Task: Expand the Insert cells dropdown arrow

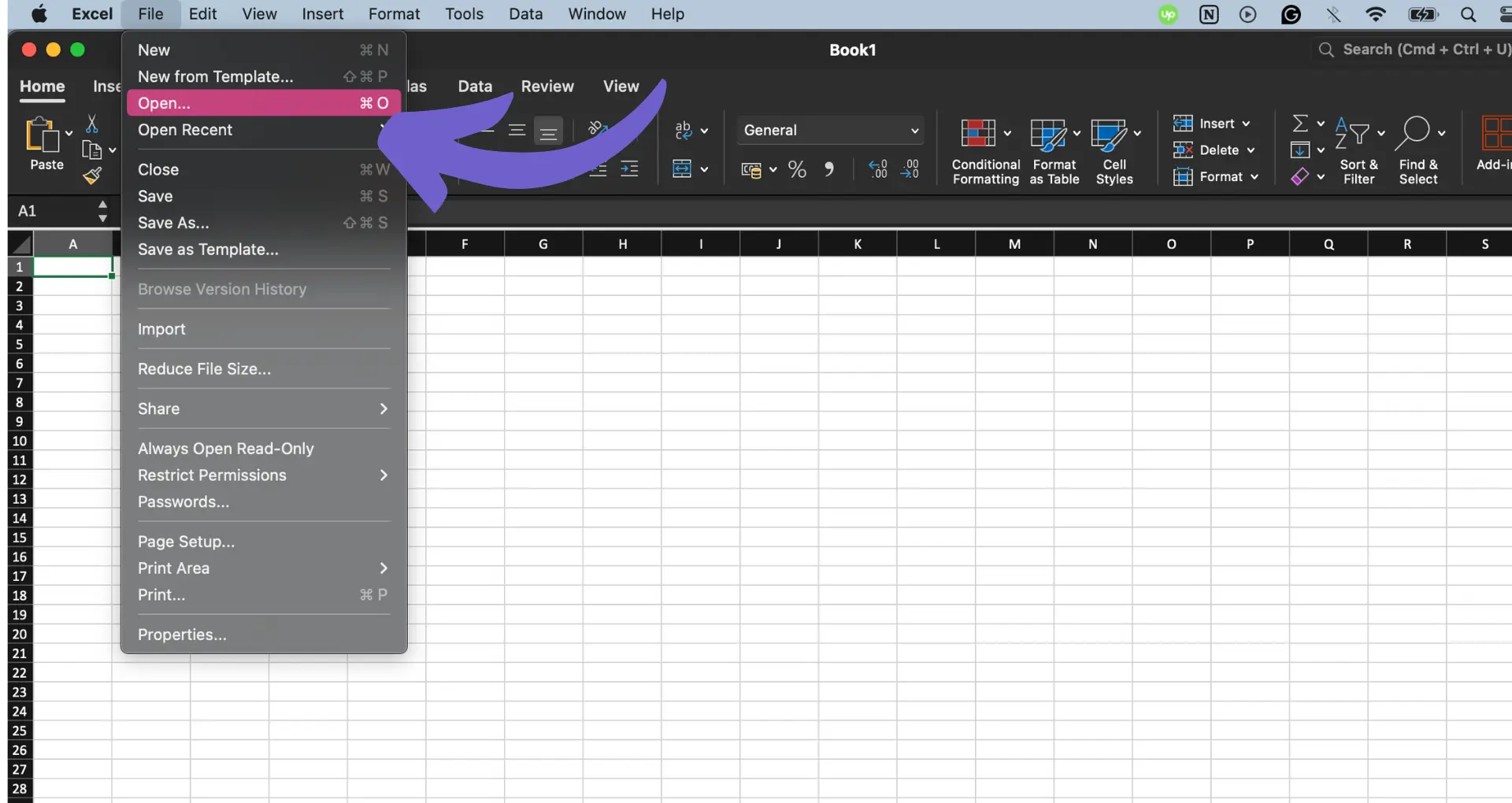Action: pos(1246,124)
